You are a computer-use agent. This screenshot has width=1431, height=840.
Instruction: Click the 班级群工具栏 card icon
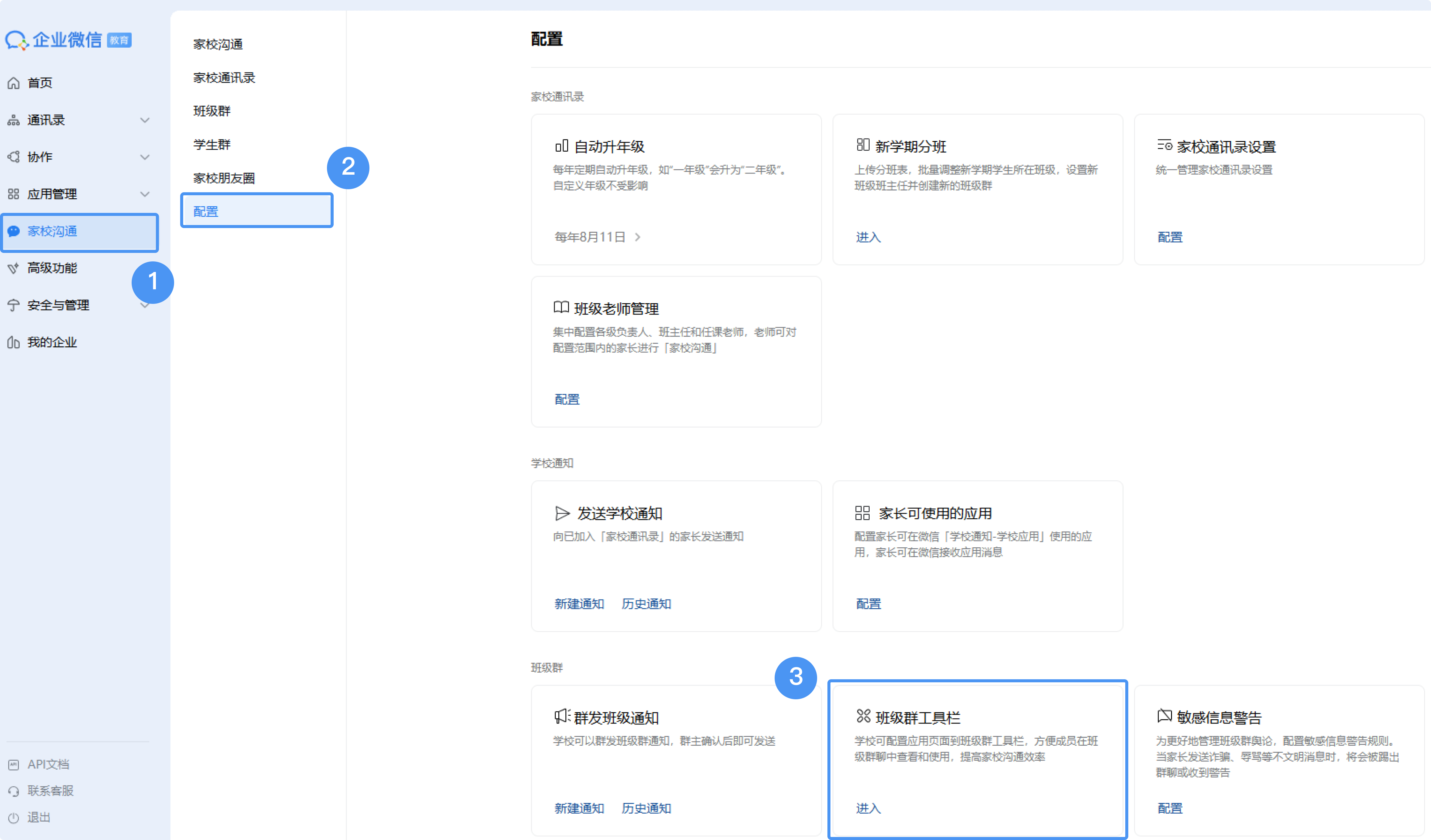click(864, 716)
